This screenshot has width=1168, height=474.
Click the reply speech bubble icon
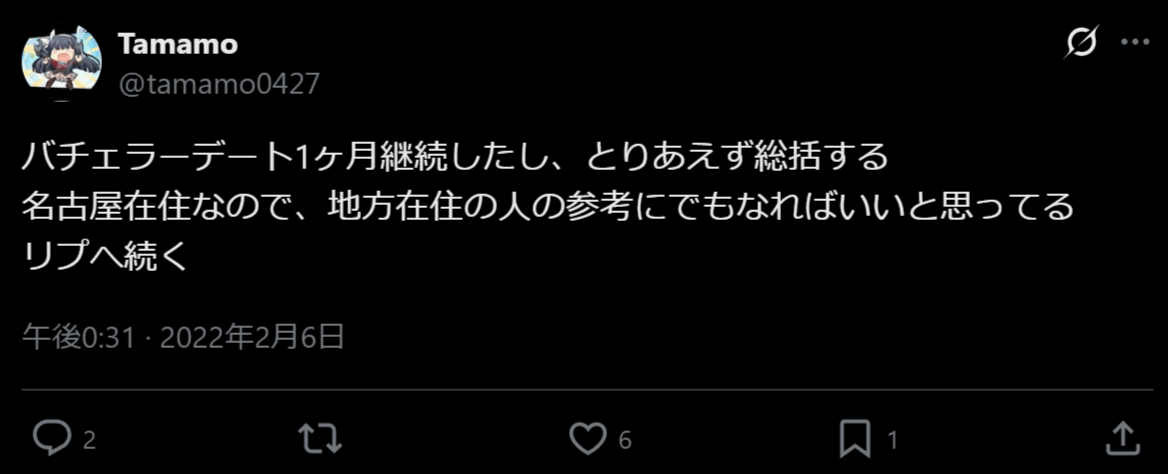coord(53,438)
